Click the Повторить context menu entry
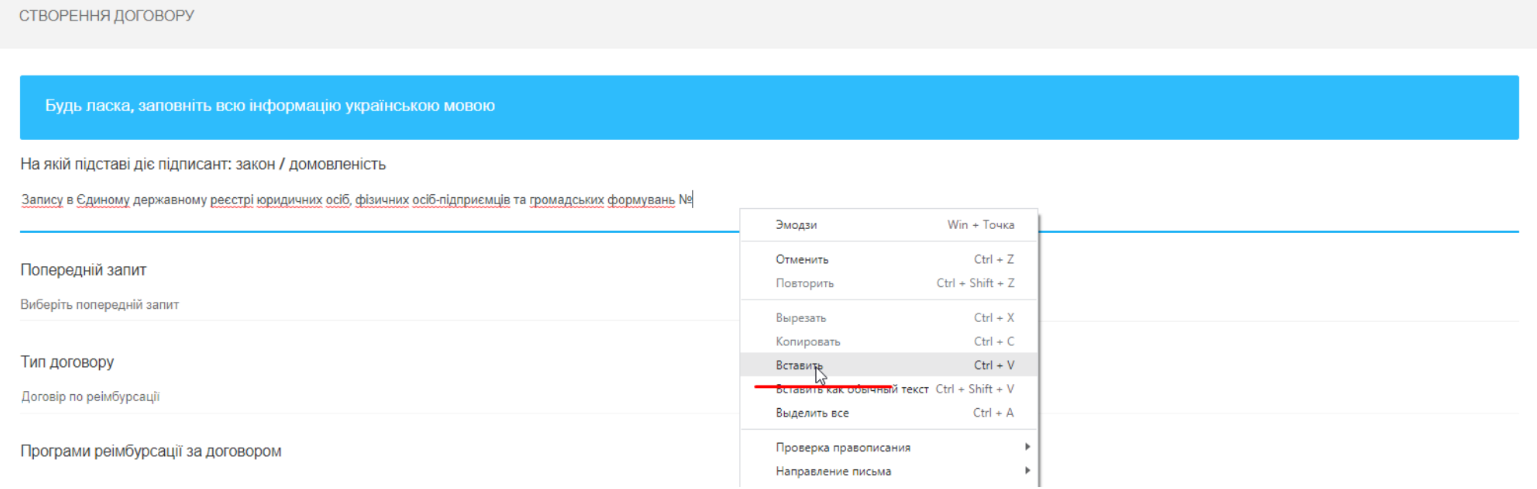This screenshot has width=1537, height=489. click(x=804, y=283)
